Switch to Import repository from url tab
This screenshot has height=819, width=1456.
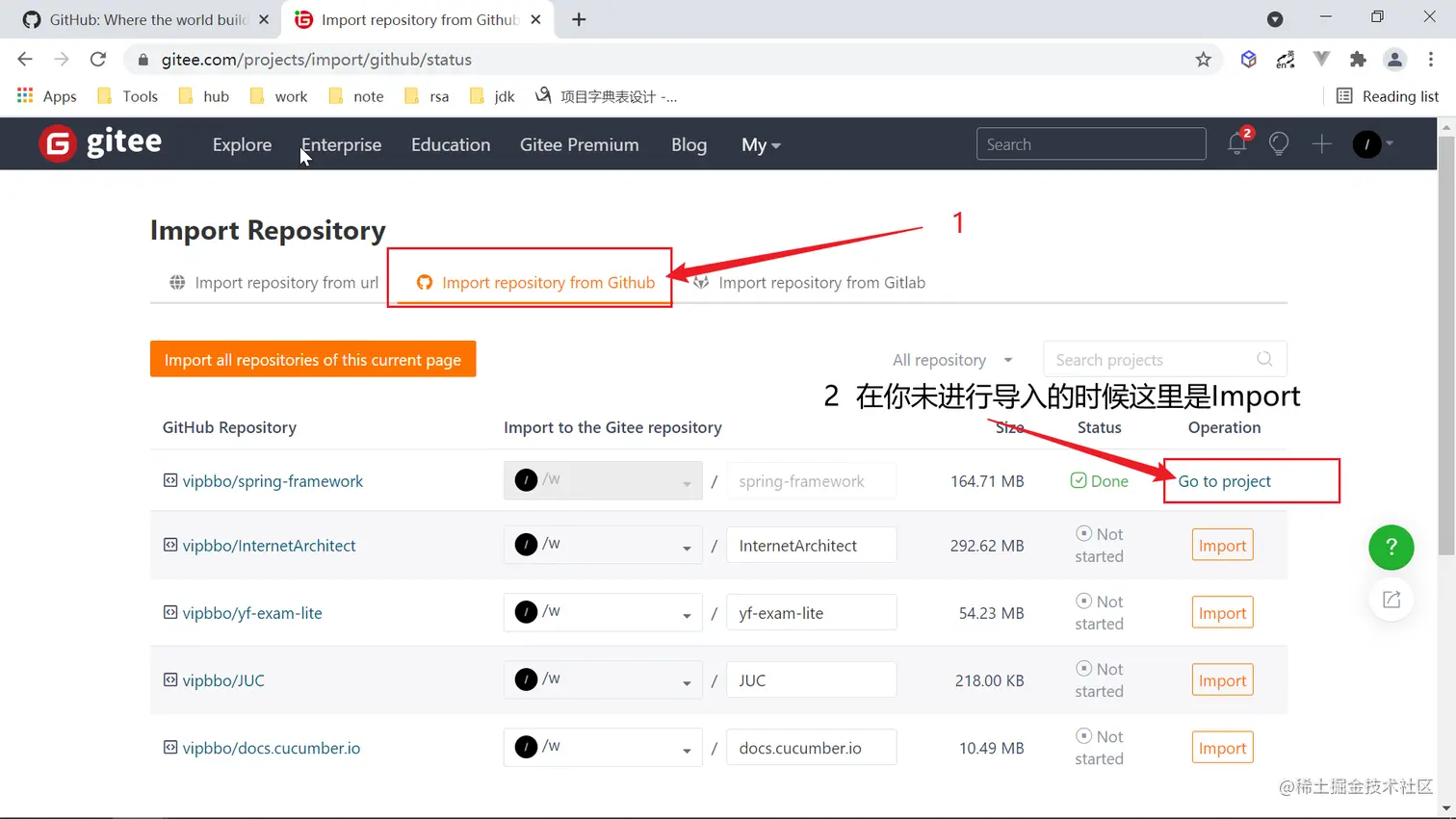[x=274, y=282]
